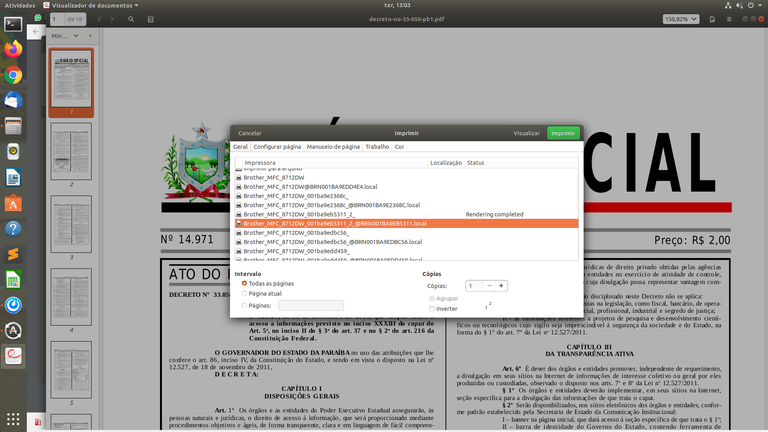Click the page range input field

pos(311,305)
